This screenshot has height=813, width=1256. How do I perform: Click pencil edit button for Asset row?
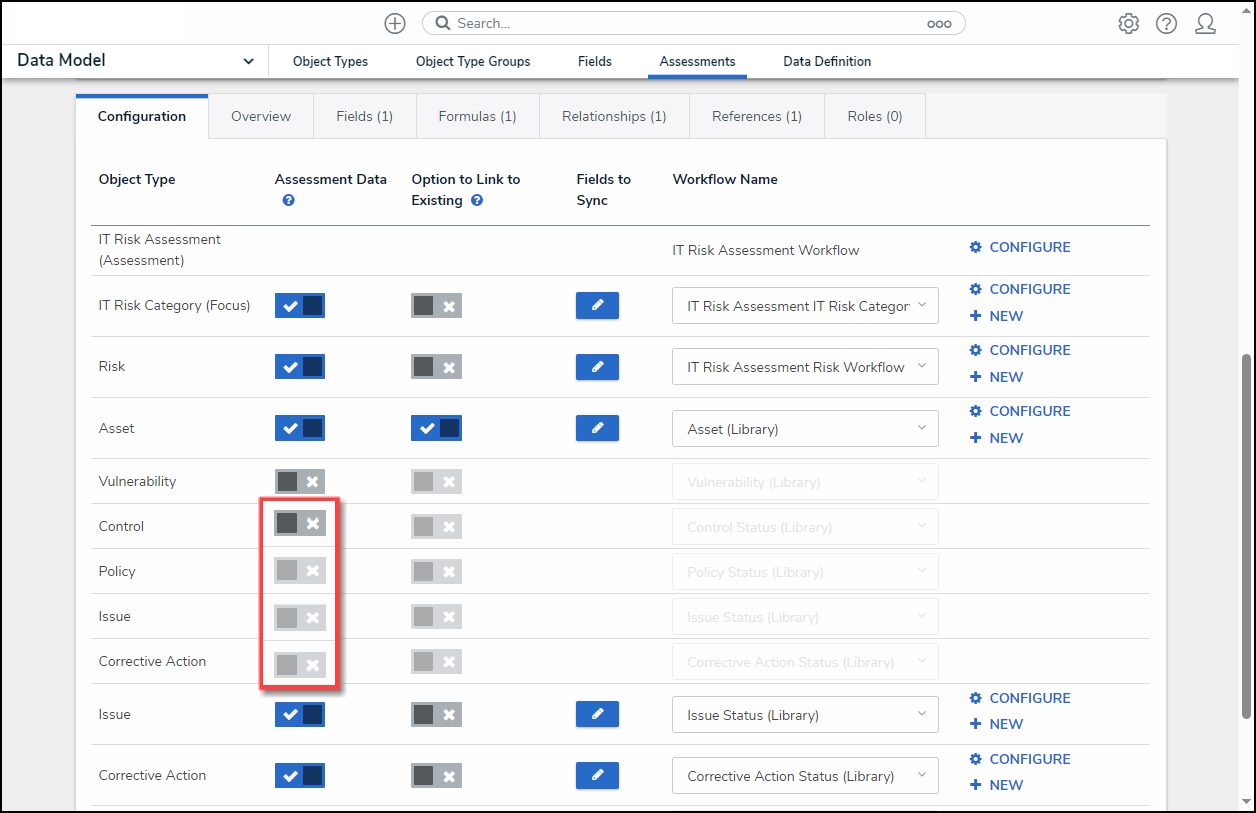point(597,428)
